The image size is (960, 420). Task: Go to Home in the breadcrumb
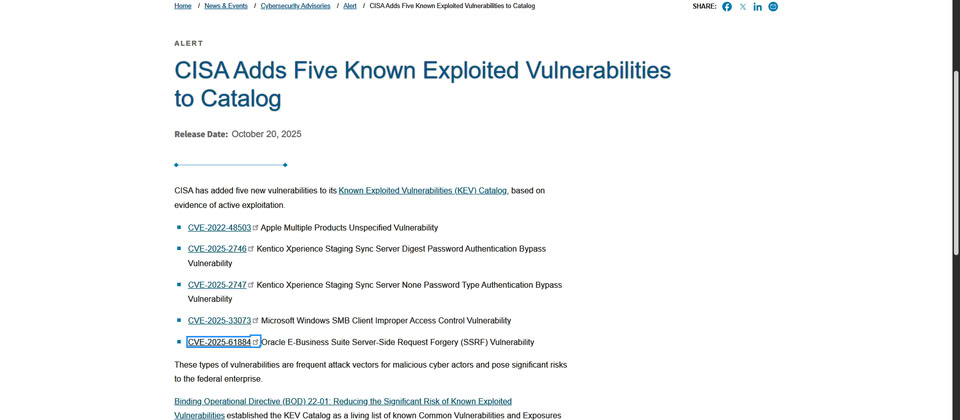pyautogui.click(x=183, y=6)
